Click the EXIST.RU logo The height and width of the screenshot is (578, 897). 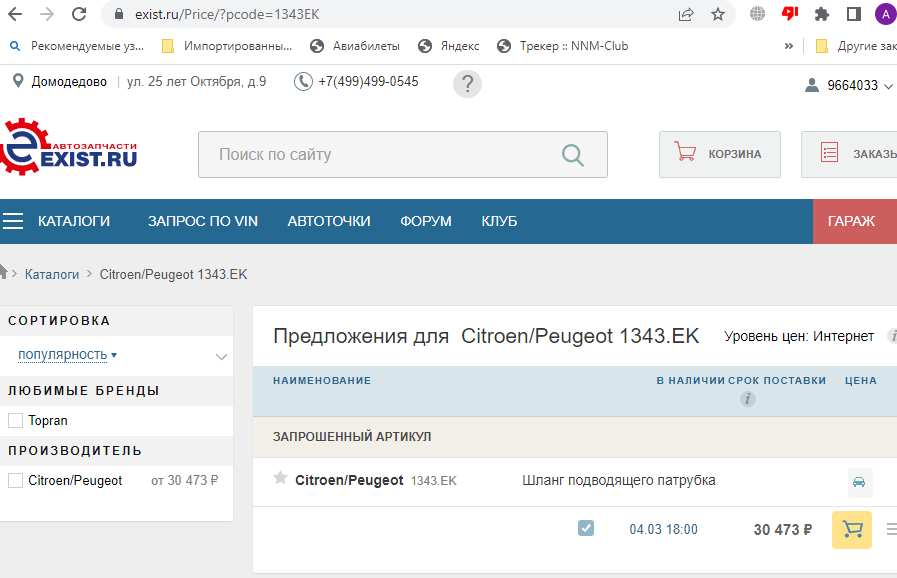[x=69, y=147]
